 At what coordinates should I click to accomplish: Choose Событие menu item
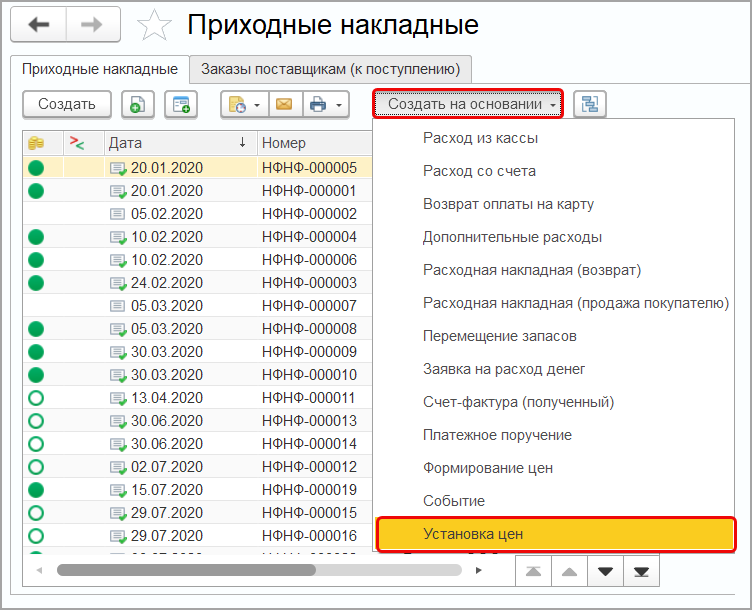(454, 501)
